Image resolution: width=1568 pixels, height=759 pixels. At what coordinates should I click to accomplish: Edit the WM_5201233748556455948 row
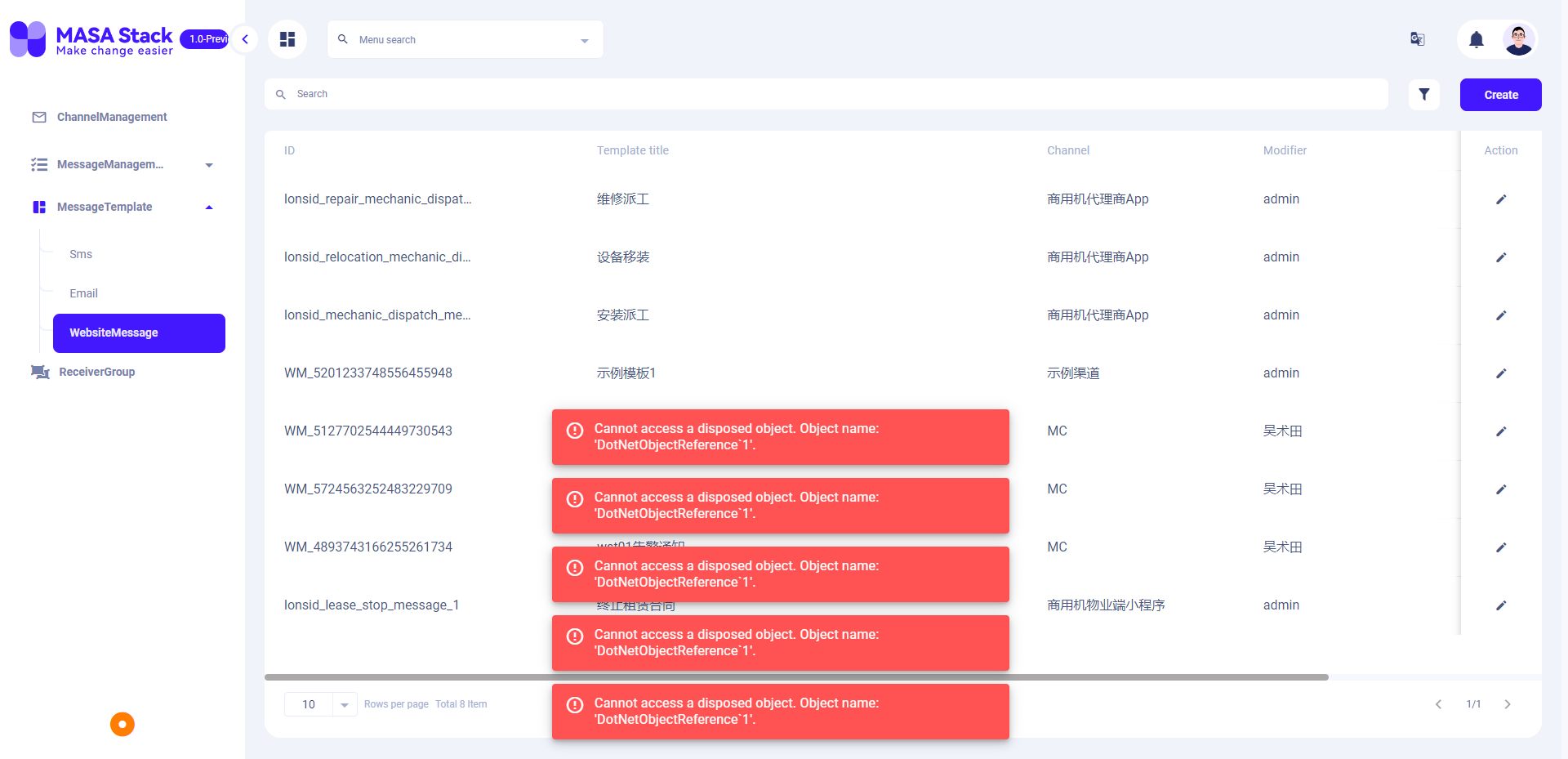pos(1501,373)
